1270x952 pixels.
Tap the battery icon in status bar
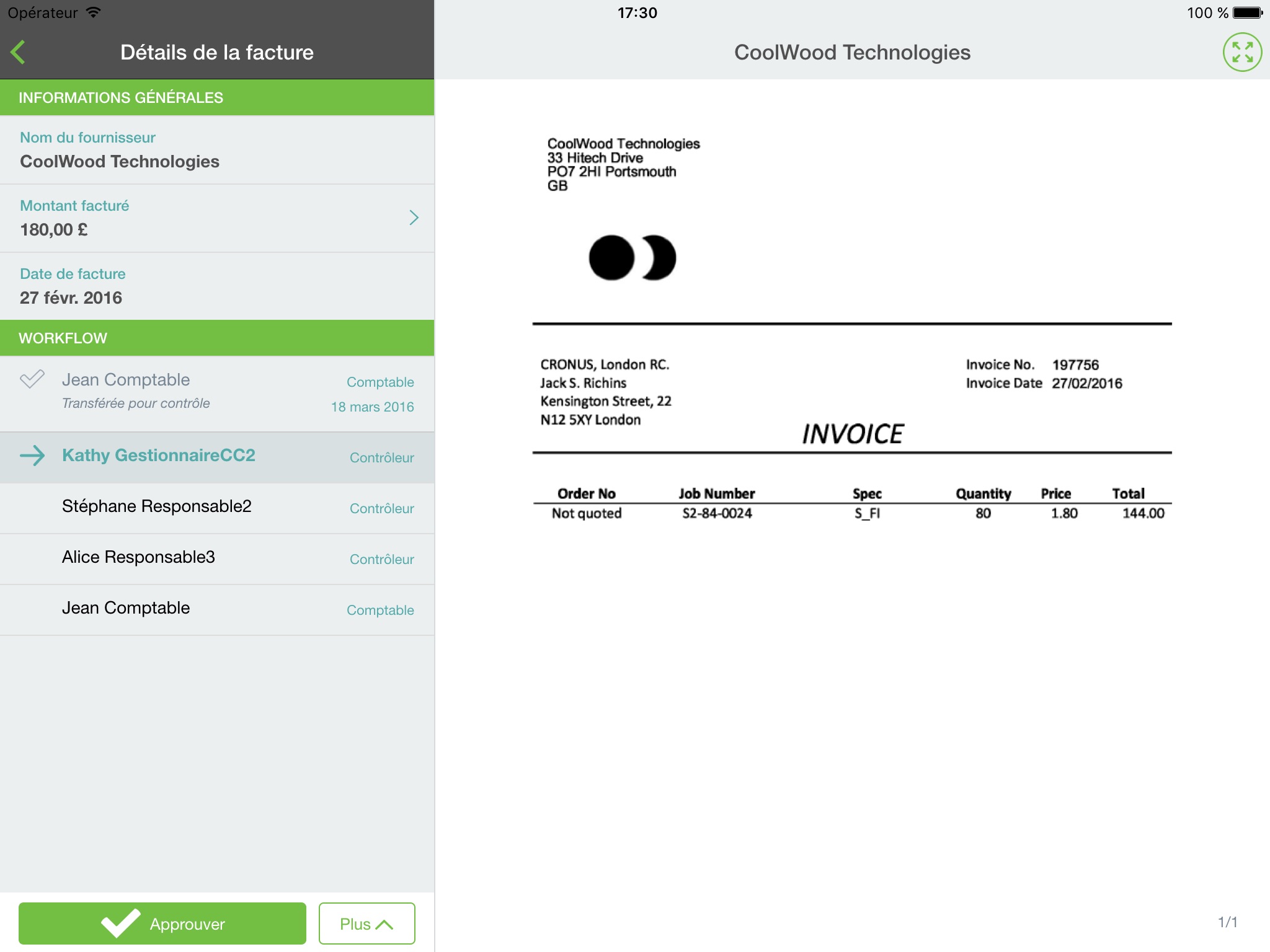[x=1247, y=12]
